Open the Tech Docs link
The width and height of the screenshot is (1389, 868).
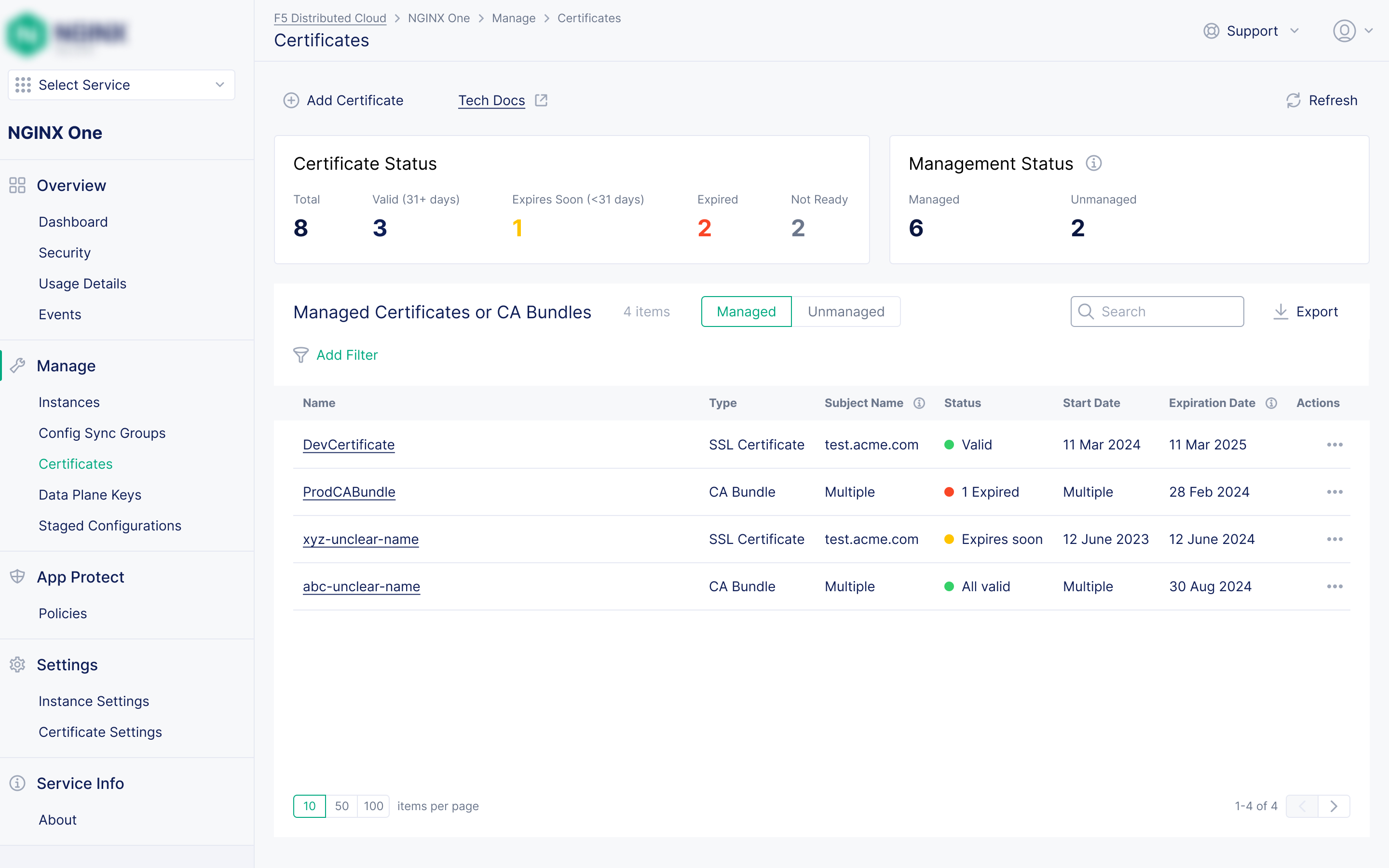(x=491, y=100)
